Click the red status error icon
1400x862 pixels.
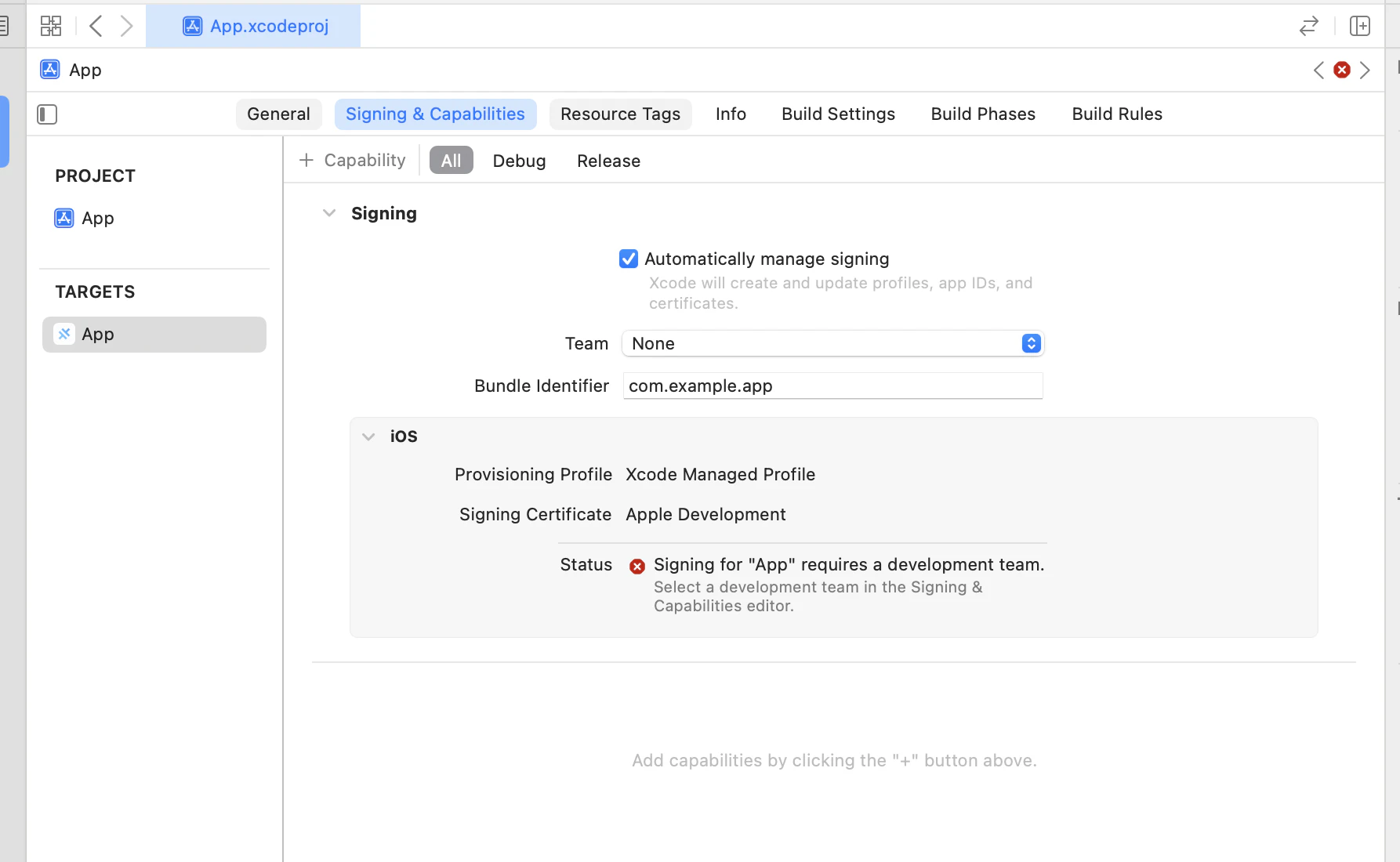(x=637, y=566)
